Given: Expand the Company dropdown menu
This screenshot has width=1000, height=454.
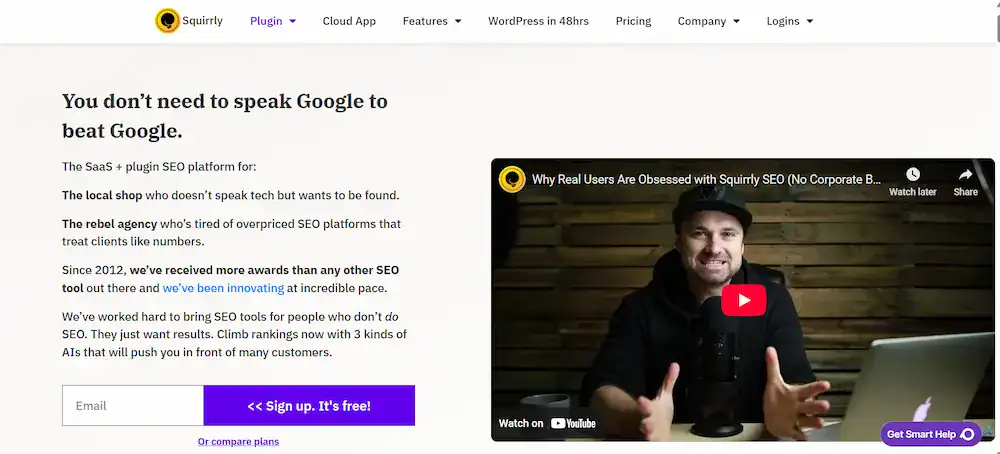Looking at the screenshot, I should coord(708,21).
